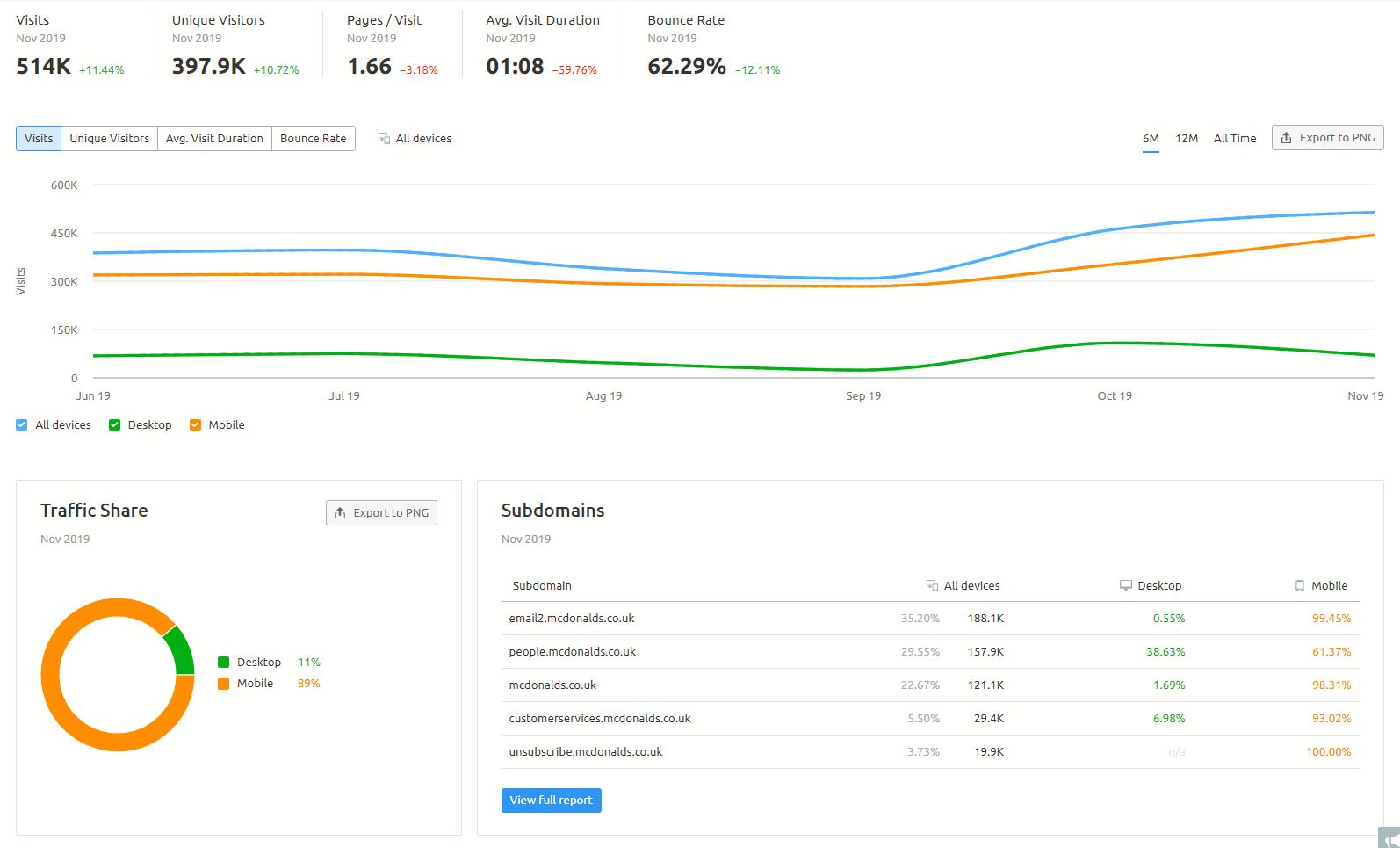Viewport: 1400px width, 848px height.
Task: Switch to the Unique Visitors tab
Action: (110, 139)
